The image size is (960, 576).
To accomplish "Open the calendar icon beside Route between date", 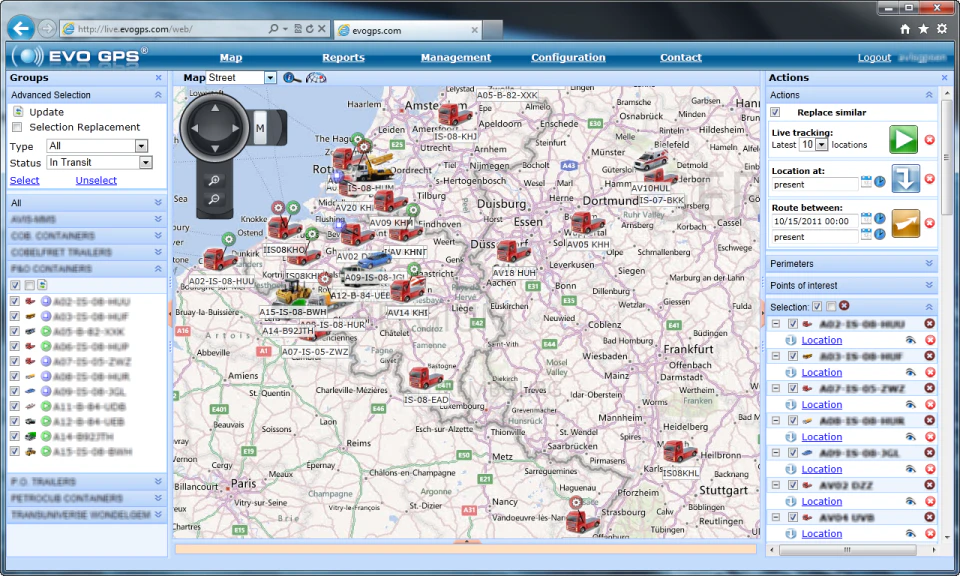I will [x=866, y=220].
